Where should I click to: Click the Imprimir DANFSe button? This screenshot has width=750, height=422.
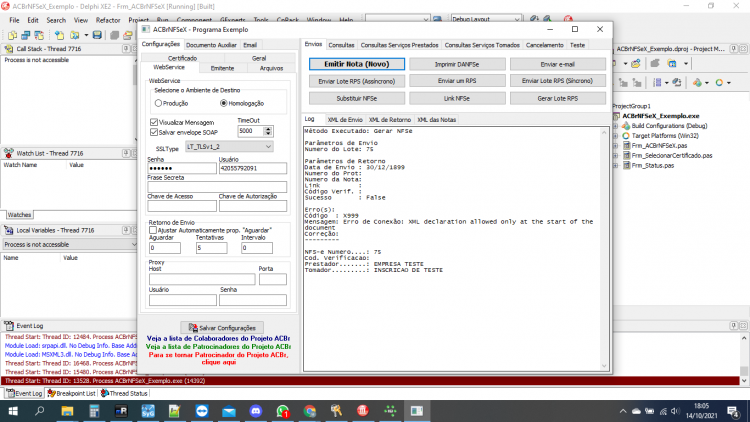(x=457, y=64)
